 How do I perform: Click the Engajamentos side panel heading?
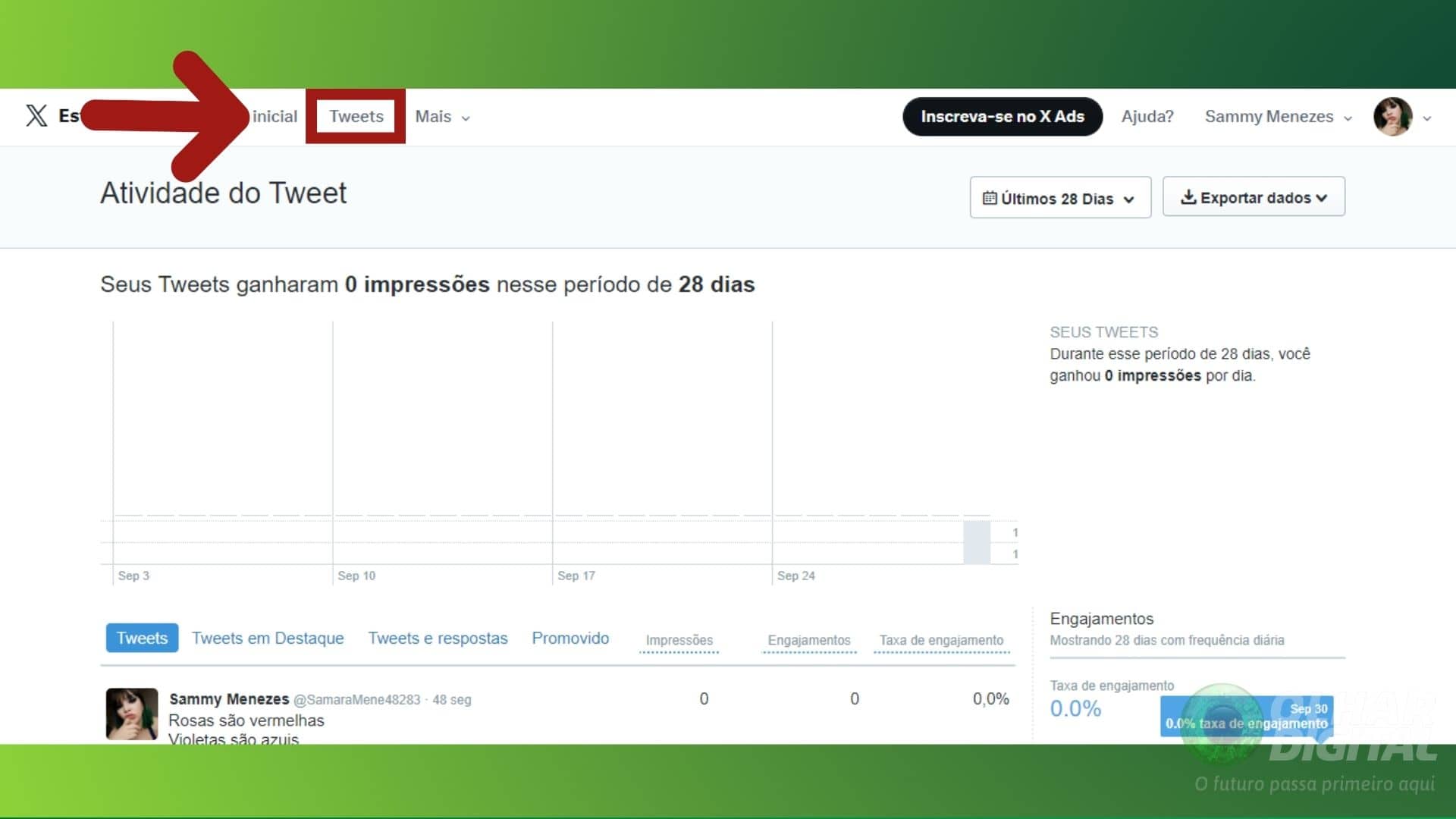[x=1101, y=619]
